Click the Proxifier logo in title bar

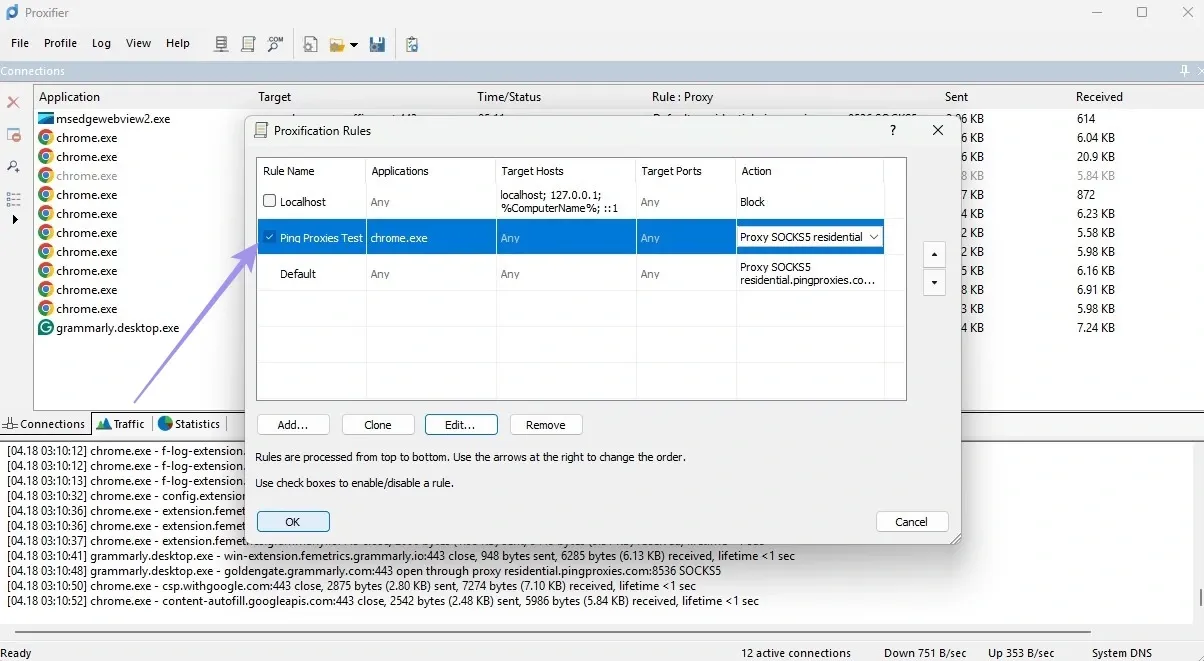pyautogui.click(x=12, y=13)
